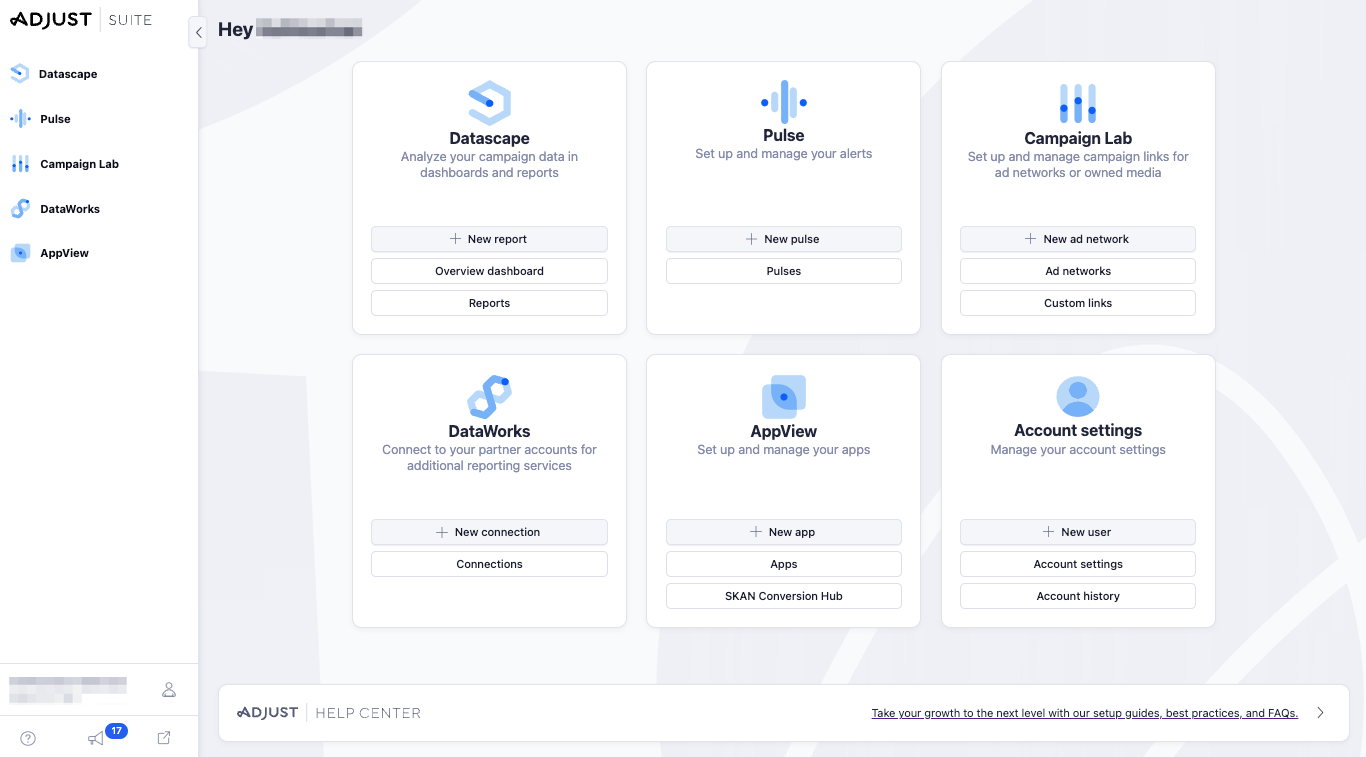Viewport: 1366px width, 757px height.
Task: Click the large DataWorks card icon
Action: [x=490, y=396]
